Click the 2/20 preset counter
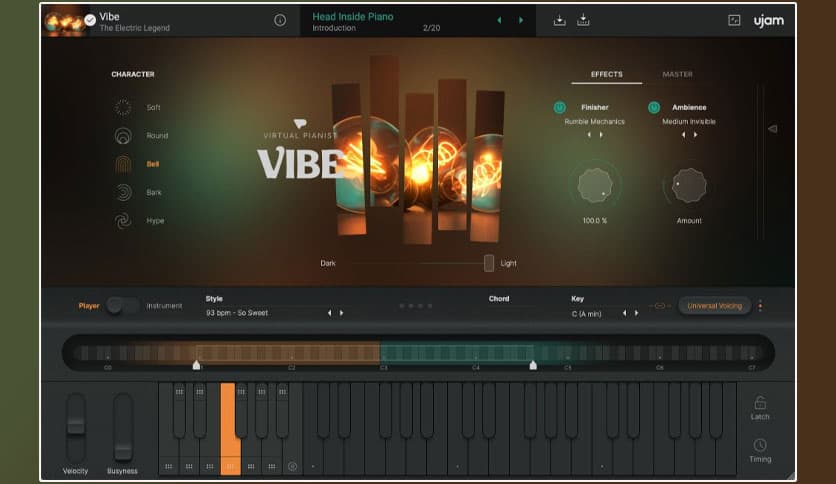The image size is (836, 484). pyautogui.click(x=431, y=28)
